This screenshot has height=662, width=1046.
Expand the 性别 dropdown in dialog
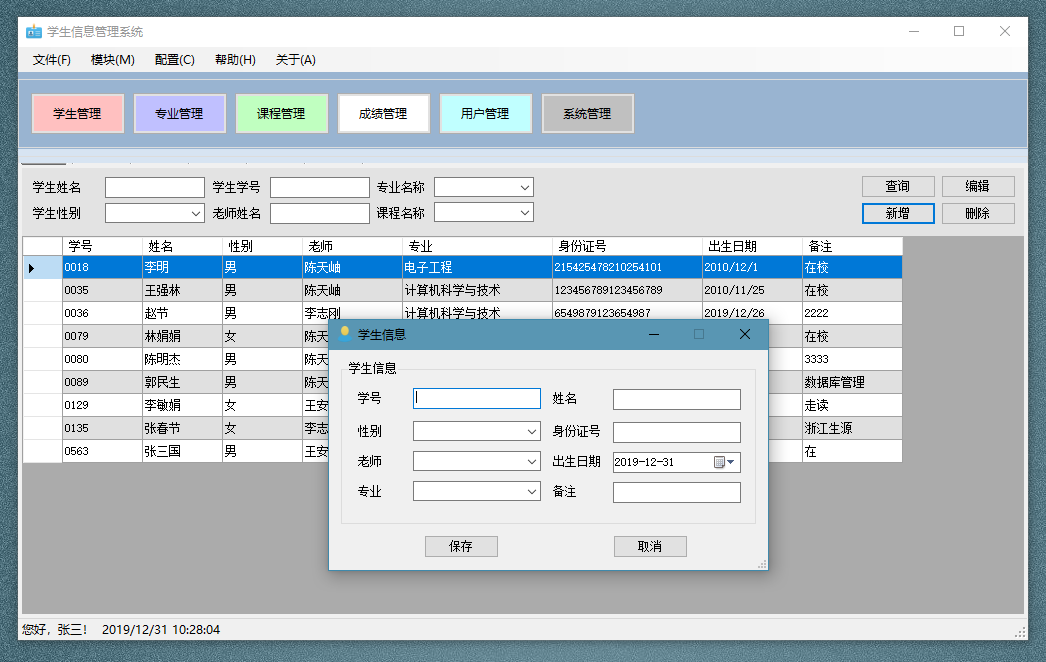click(x=531, y=432)
